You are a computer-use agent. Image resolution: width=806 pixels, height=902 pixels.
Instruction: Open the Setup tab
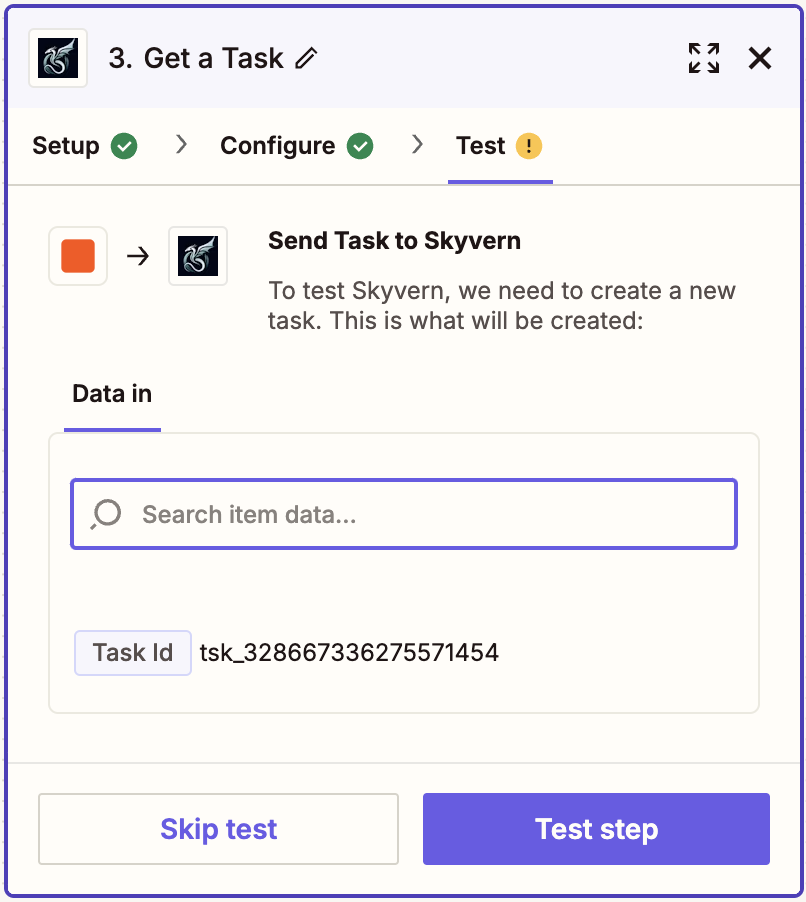(66, 146)
